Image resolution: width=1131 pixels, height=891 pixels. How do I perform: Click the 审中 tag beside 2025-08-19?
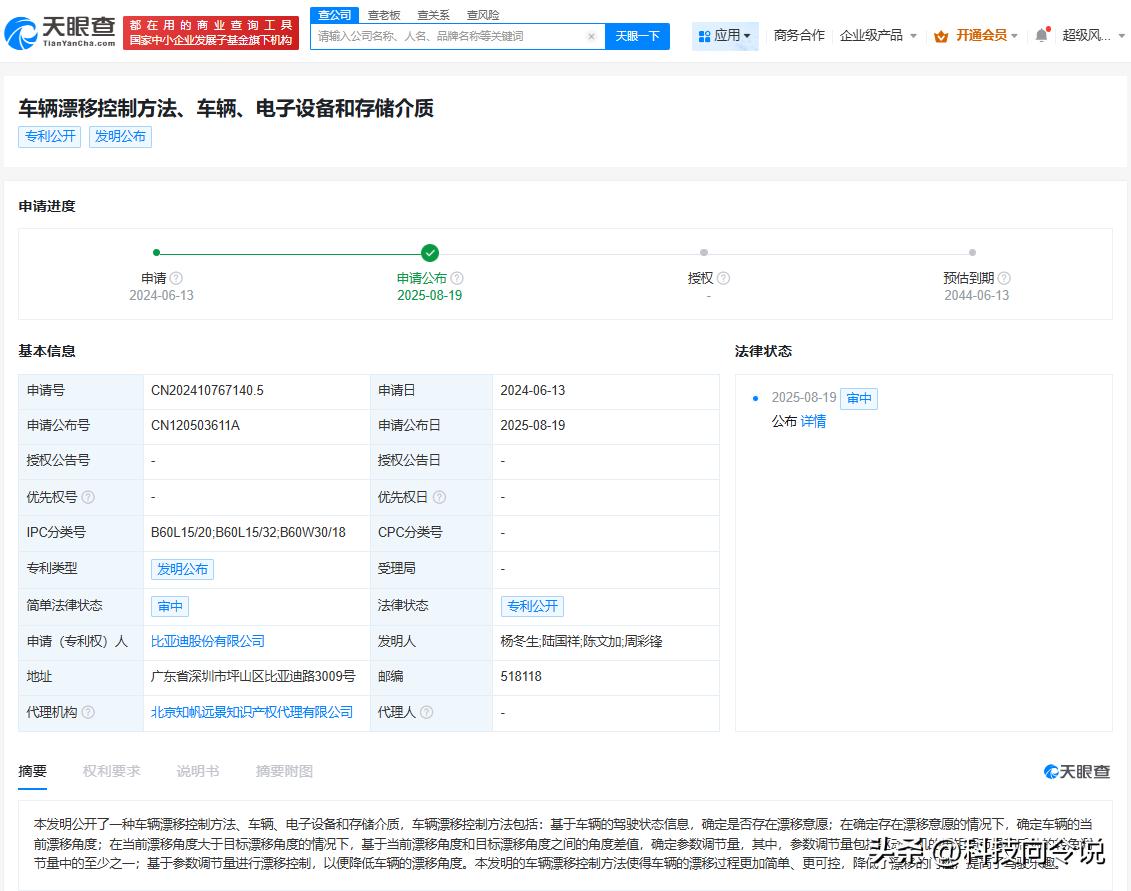[x=859, y=398]
